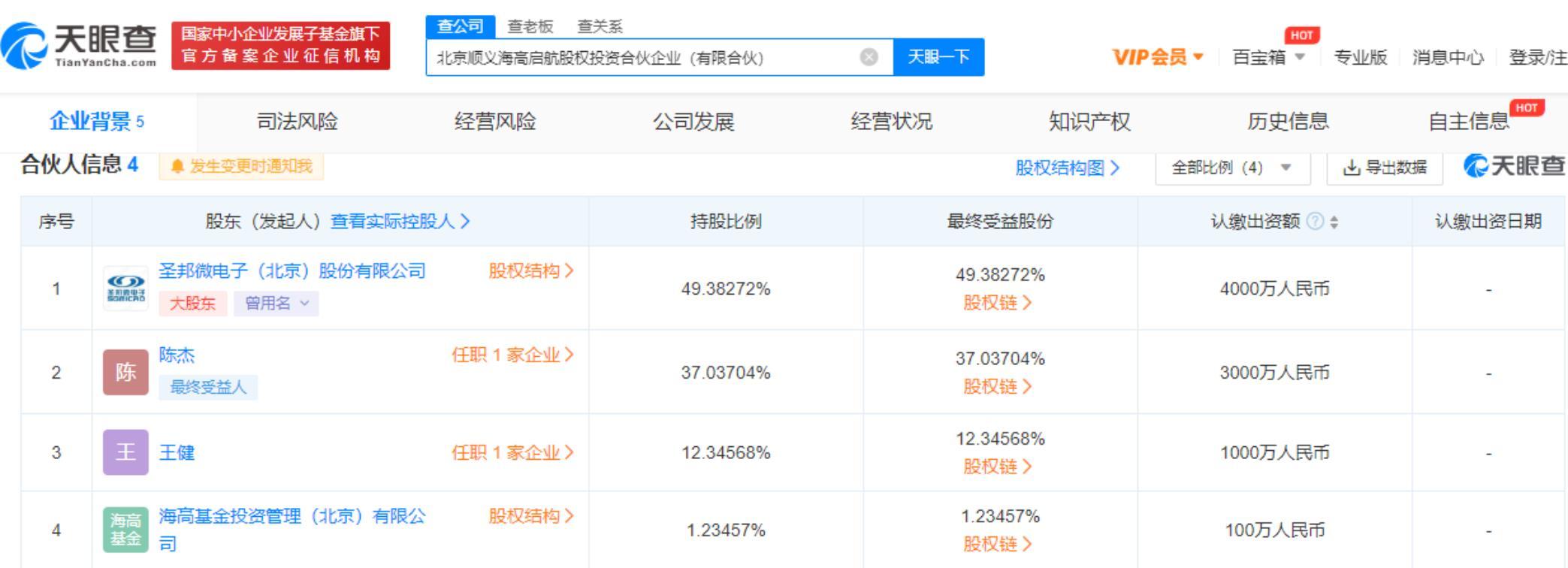
Task: Click the 海高基金 avatar icon
Action: click(x=125, y=530)
